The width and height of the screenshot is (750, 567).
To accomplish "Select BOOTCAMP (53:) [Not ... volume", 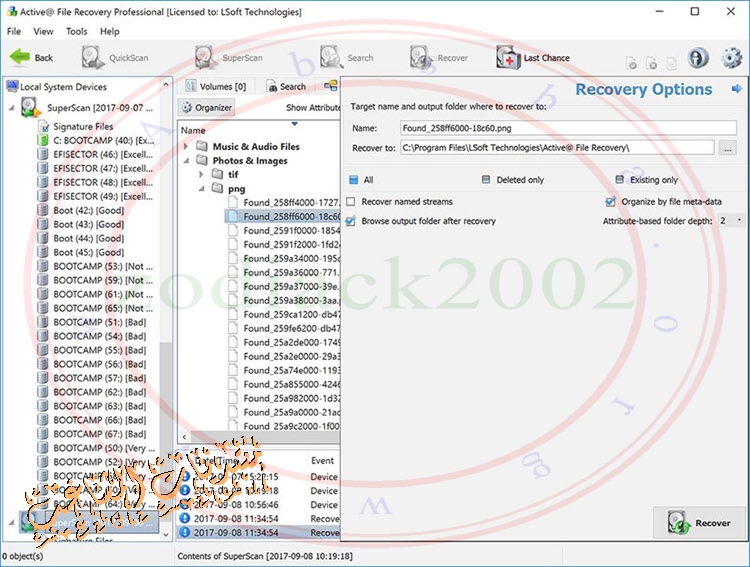I will click(x=96, y=266).
